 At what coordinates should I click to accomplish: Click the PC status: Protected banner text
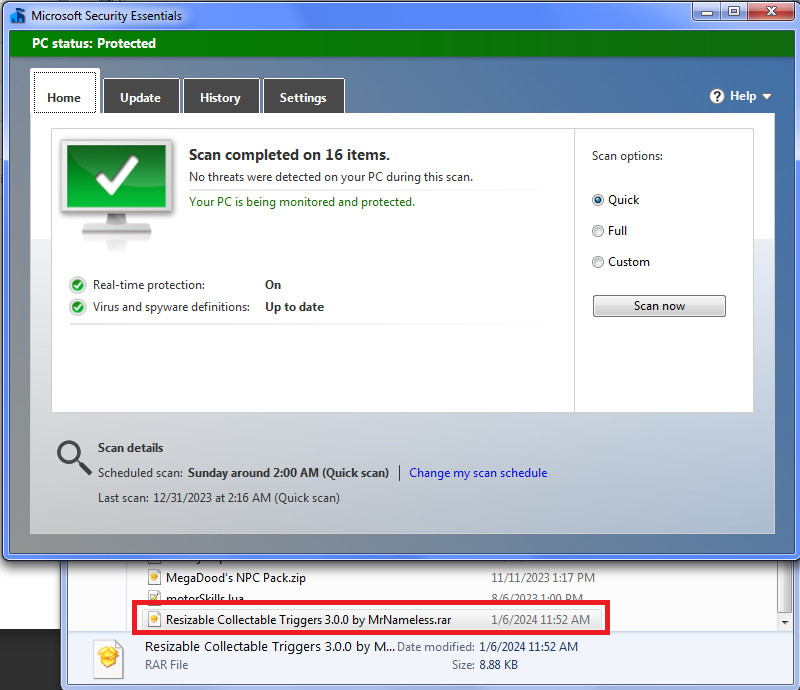(x=94, y=43)
